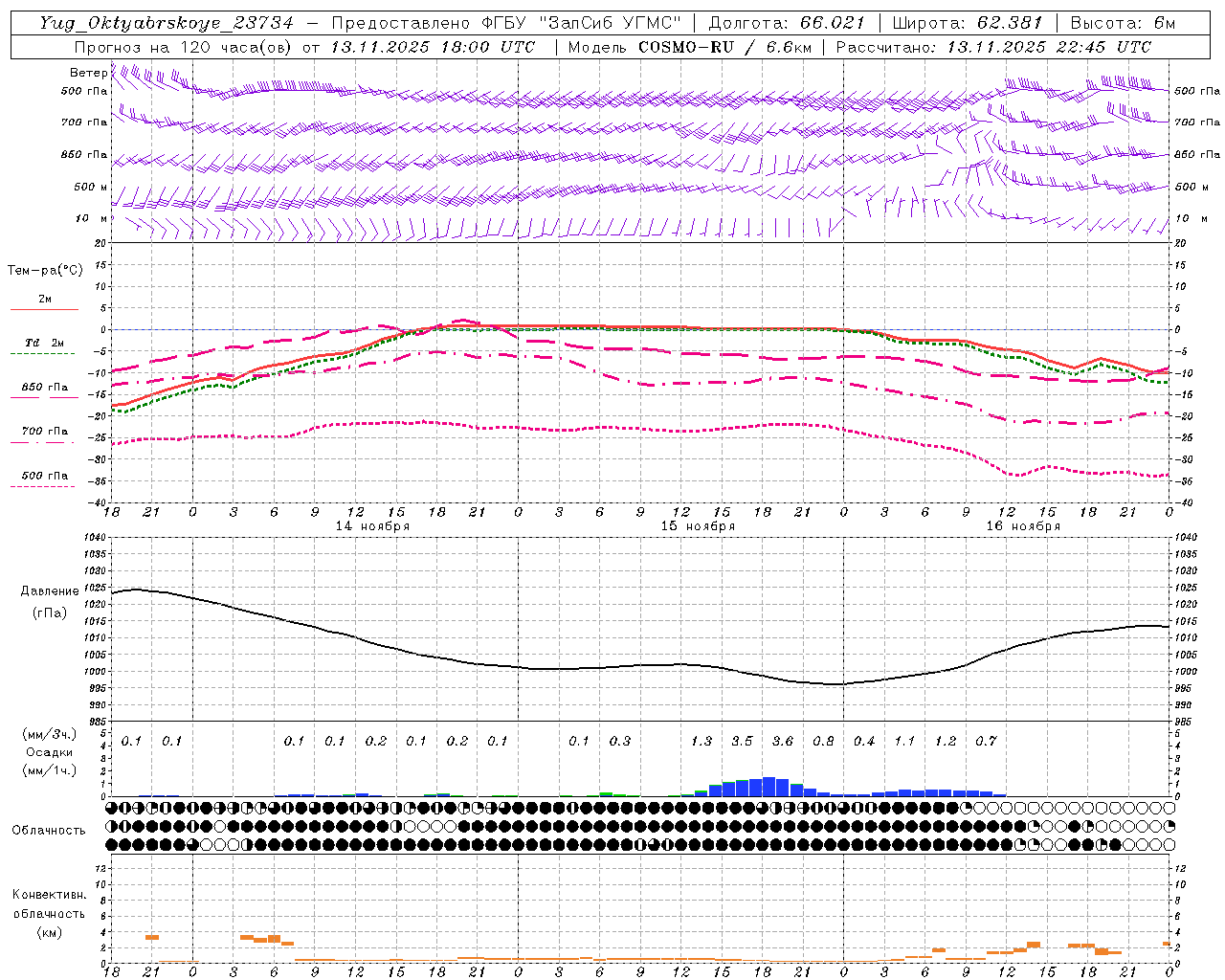The image size is (1225, 980).
Task: Click the 'Конвективн.' panel label
Action: (50, 895)
